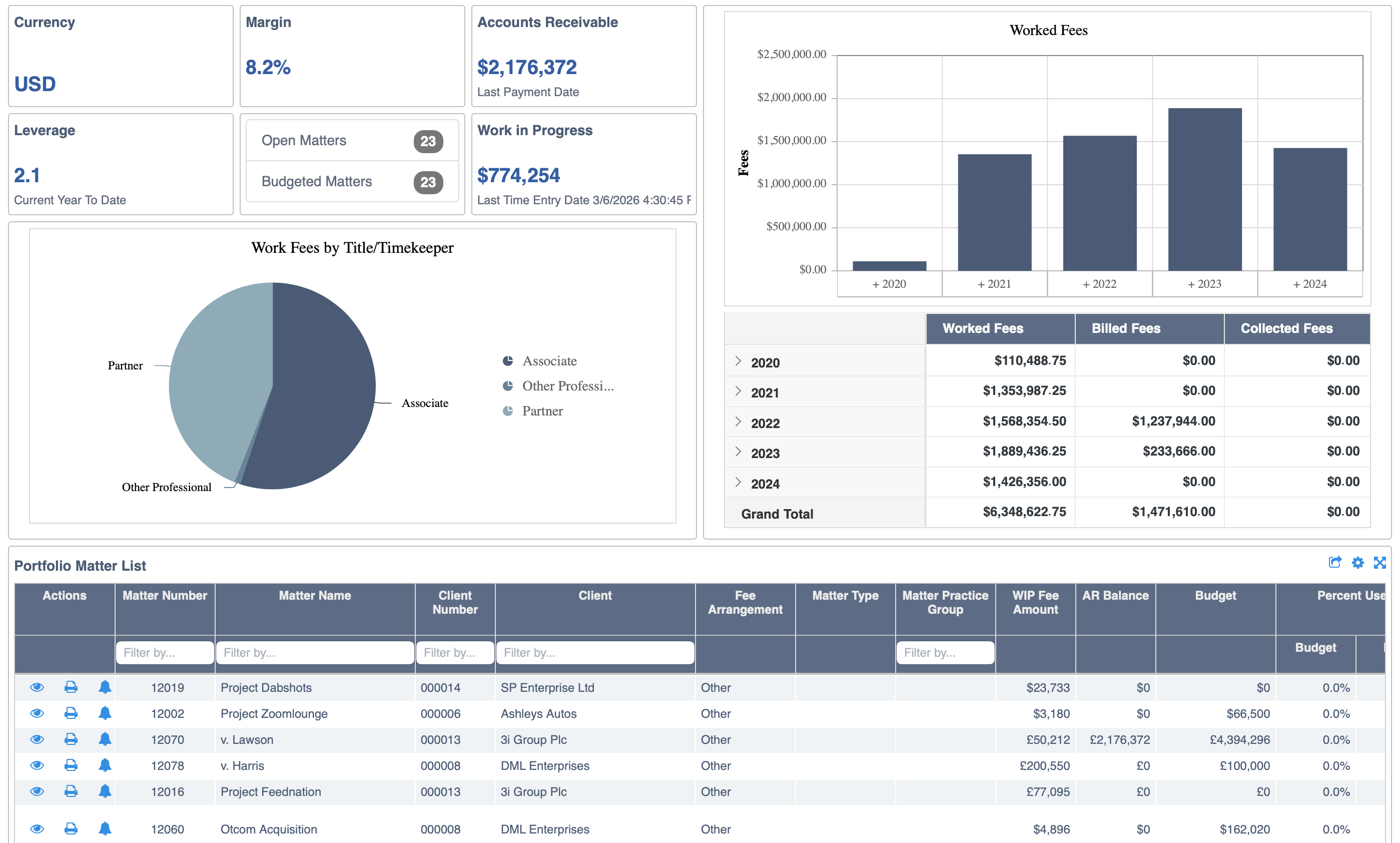Image resolution: width=1400 pixels, height=843 pixels.
Task: Click bell alert icon for matter 12002
Action: (x=105, y=713)
